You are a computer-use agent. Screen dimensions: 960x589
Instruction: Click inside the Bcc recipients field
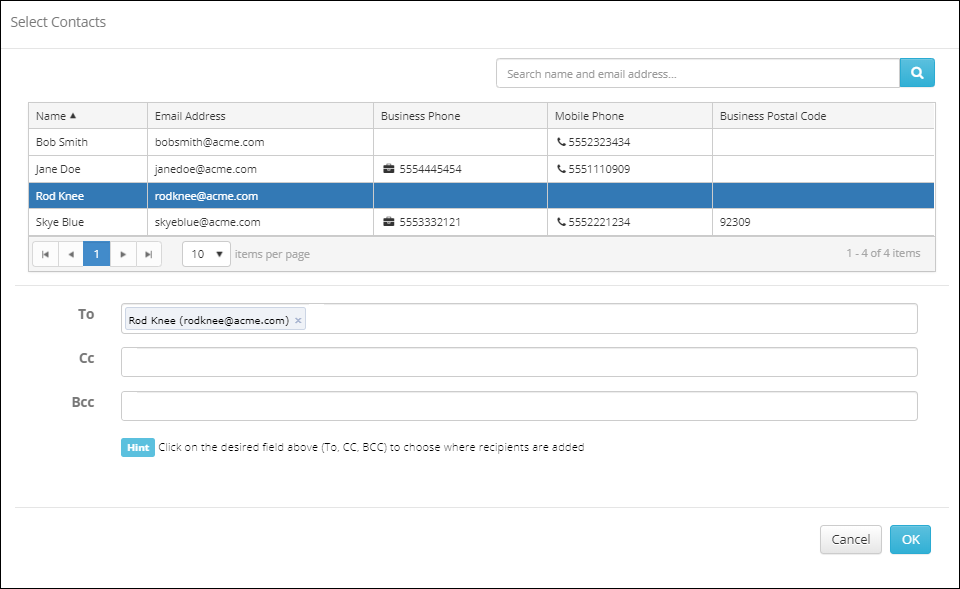(519, 406)
